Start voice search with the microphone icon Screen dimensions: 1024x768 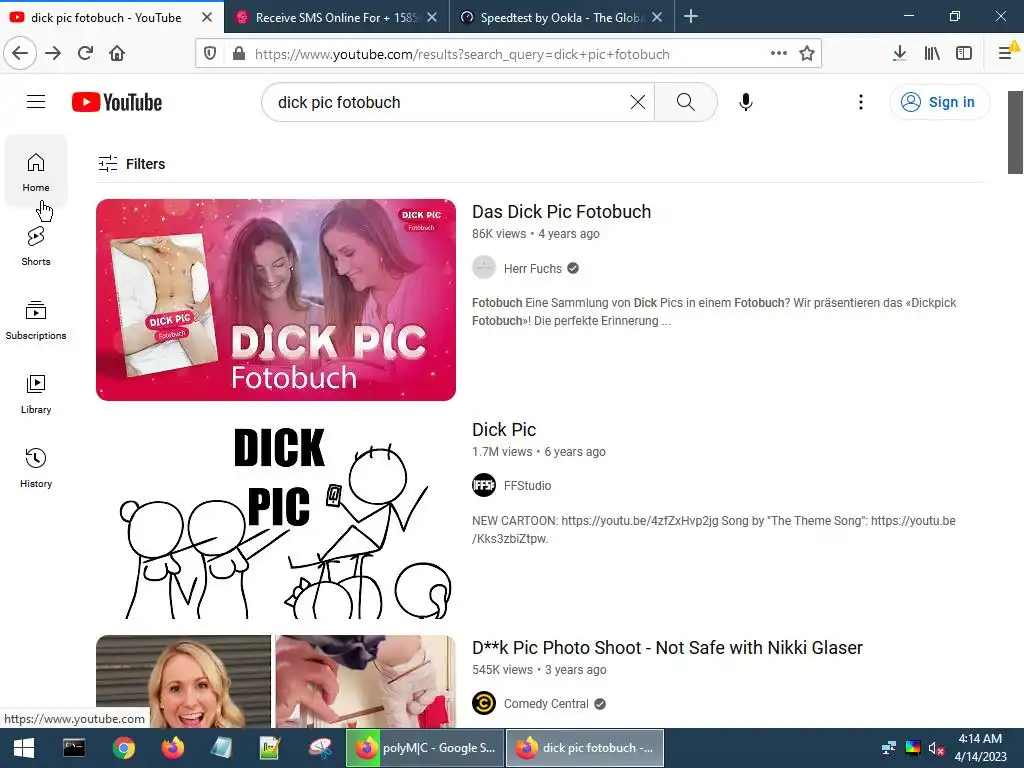point(746,102)
